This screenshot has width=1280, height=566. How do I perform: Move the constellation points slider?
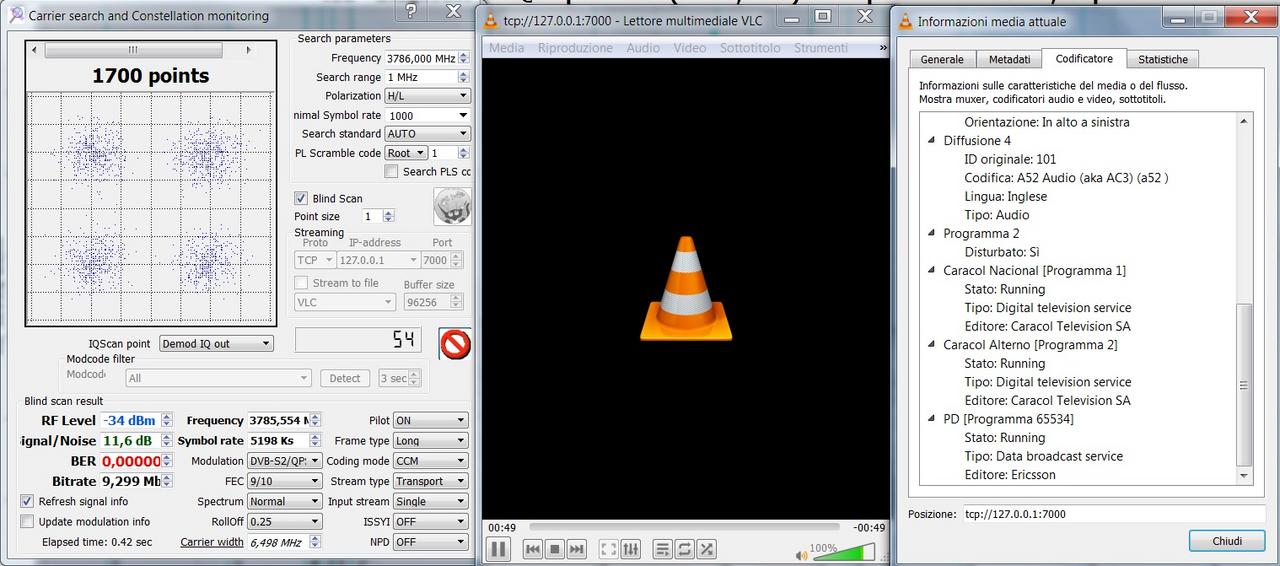point(133,50)
